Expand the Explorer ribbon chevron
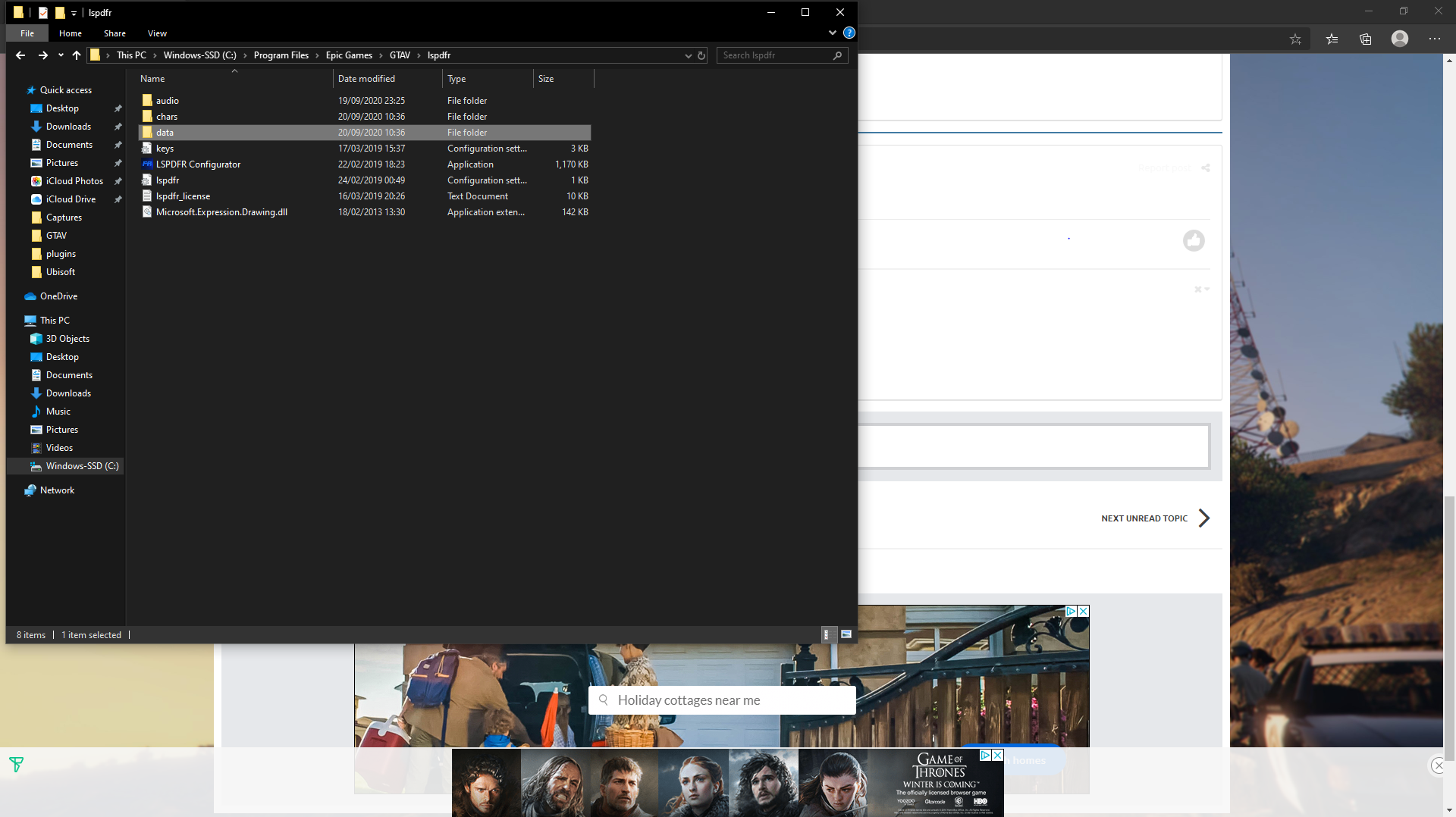The width and height of the screenshot is (1456, 817). point(833,33)
